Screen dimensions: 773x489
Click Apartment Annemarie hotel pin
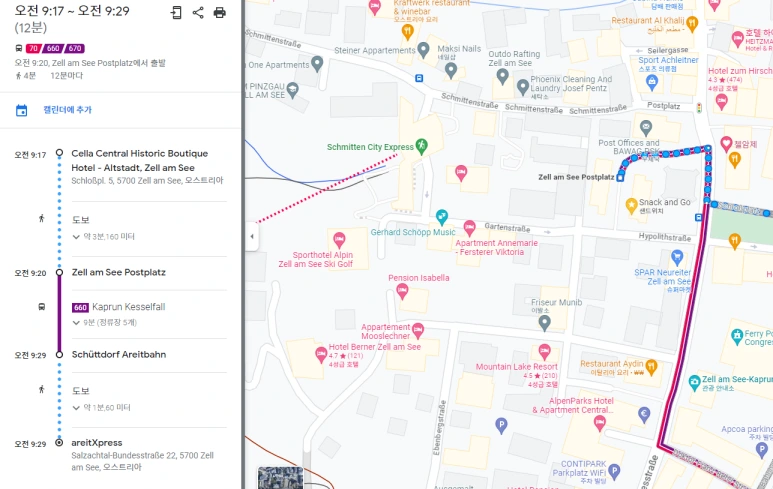click(469, 228)
